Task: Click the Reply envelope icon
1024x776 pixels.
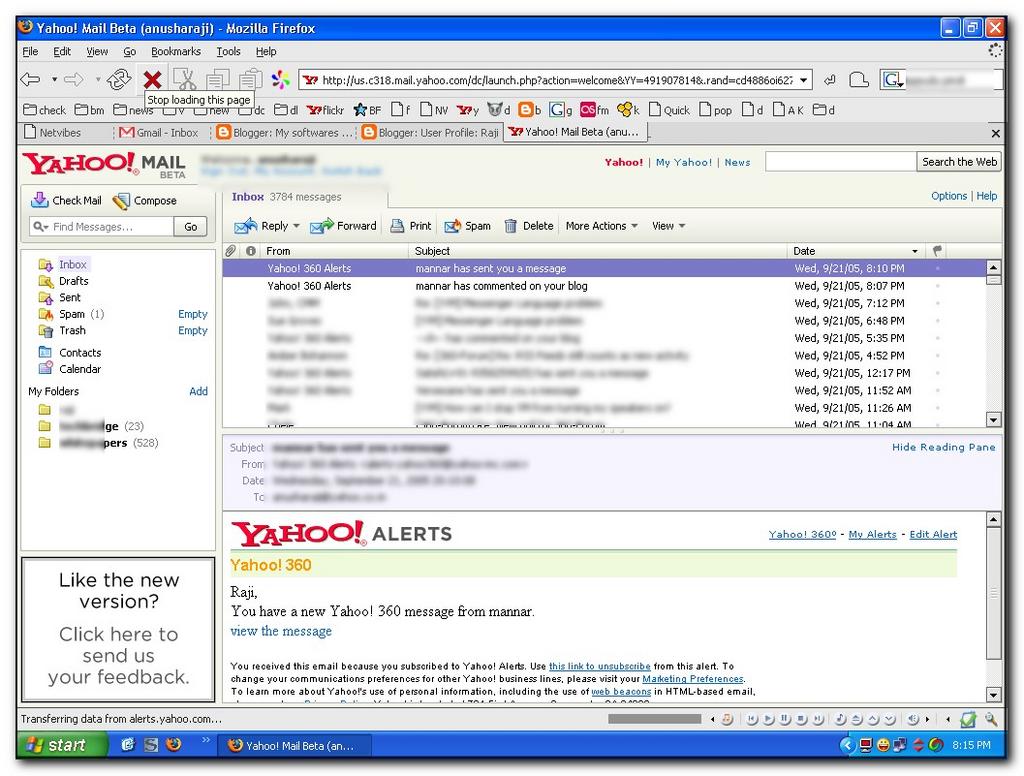Action: (x=246, y=226)
